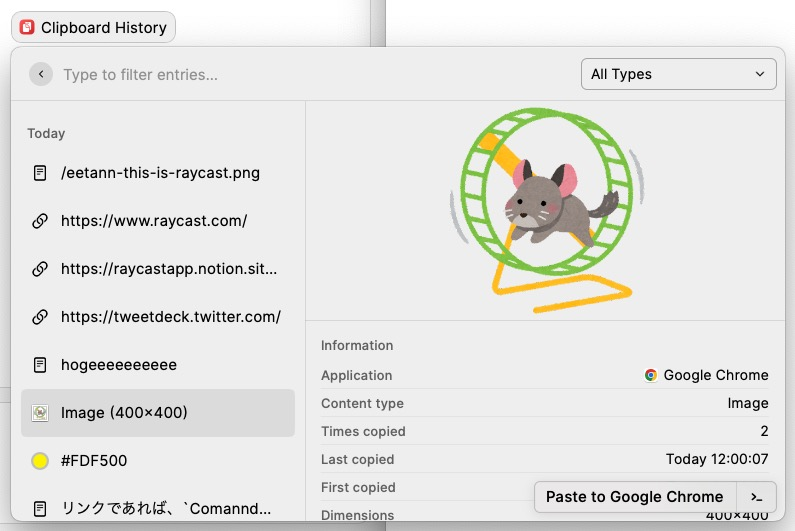795x531 pixels.
Task: Click the Google Chrome application name text
Action: [716, 375]
